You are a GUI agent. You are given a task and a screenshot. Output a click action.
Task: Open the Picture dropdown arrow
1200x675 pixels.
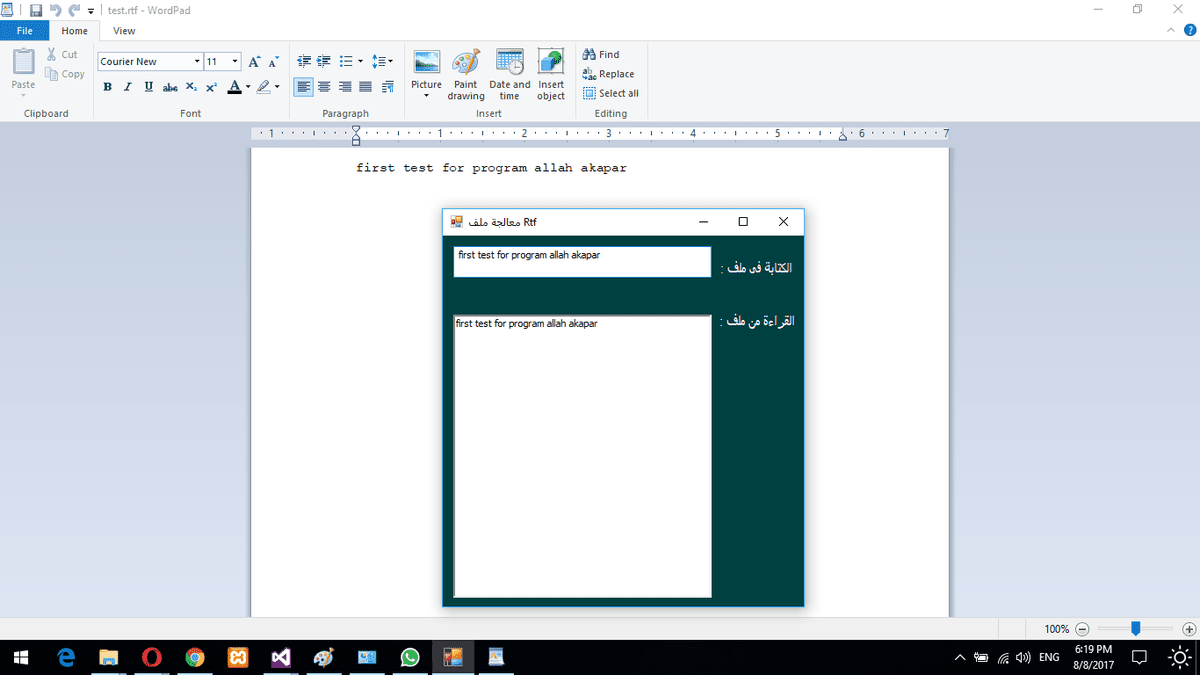pyautogui.click(x=426, y=96)
